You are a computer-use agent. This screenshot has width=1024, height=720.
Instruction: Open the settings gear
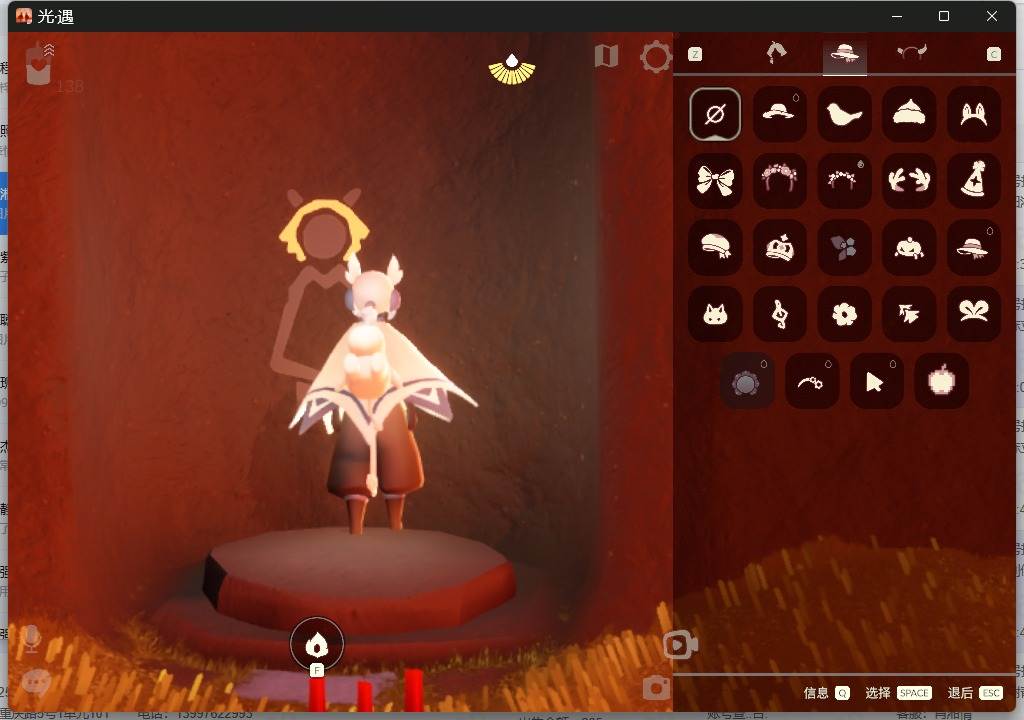[x=656, y=57]
